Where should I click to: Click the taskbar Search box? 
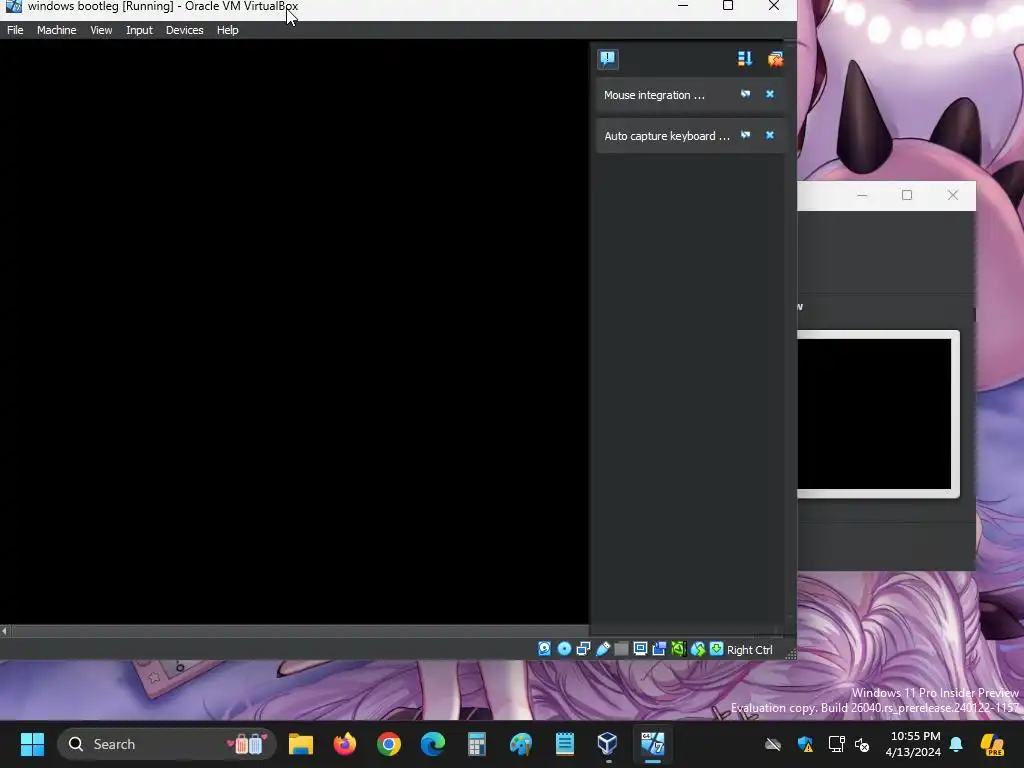click(x=167, y=744)
